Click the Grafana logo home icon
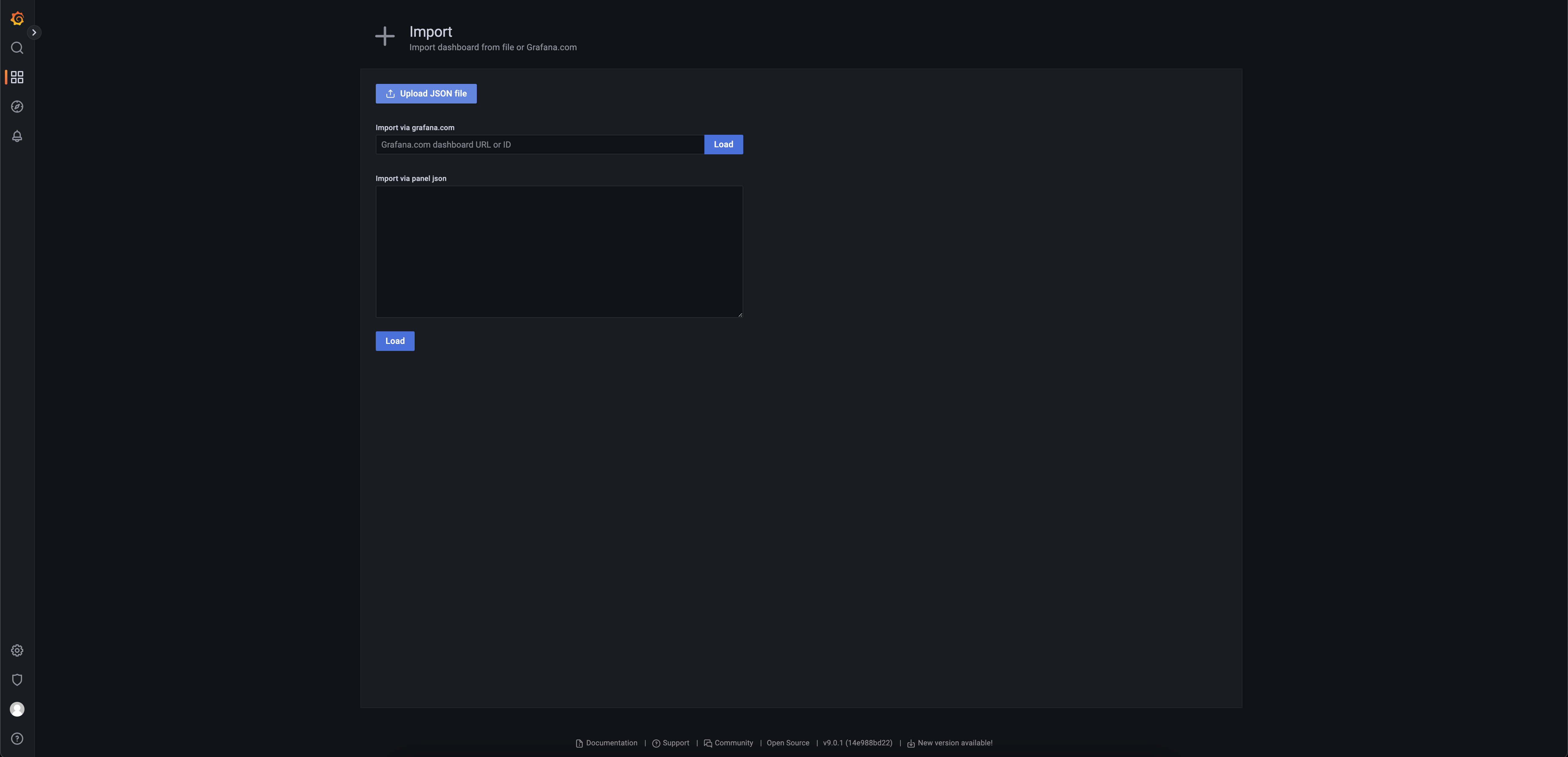The width and height of the screenshot is (1568, 757). pos(17,18)
